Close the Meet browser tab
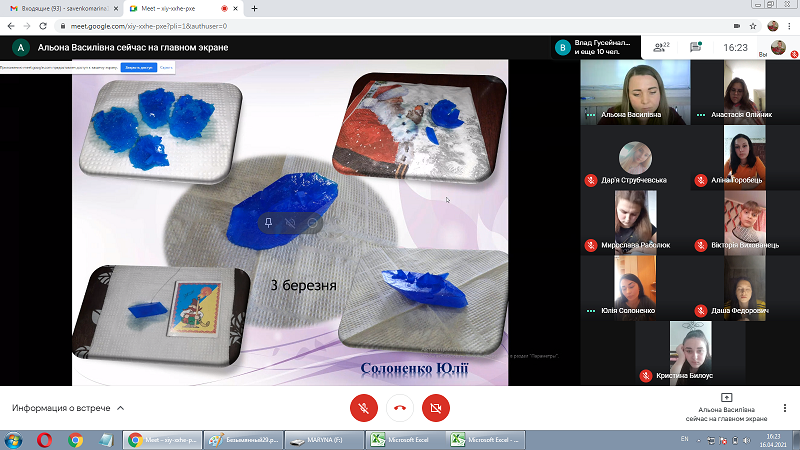 [235, 9]
